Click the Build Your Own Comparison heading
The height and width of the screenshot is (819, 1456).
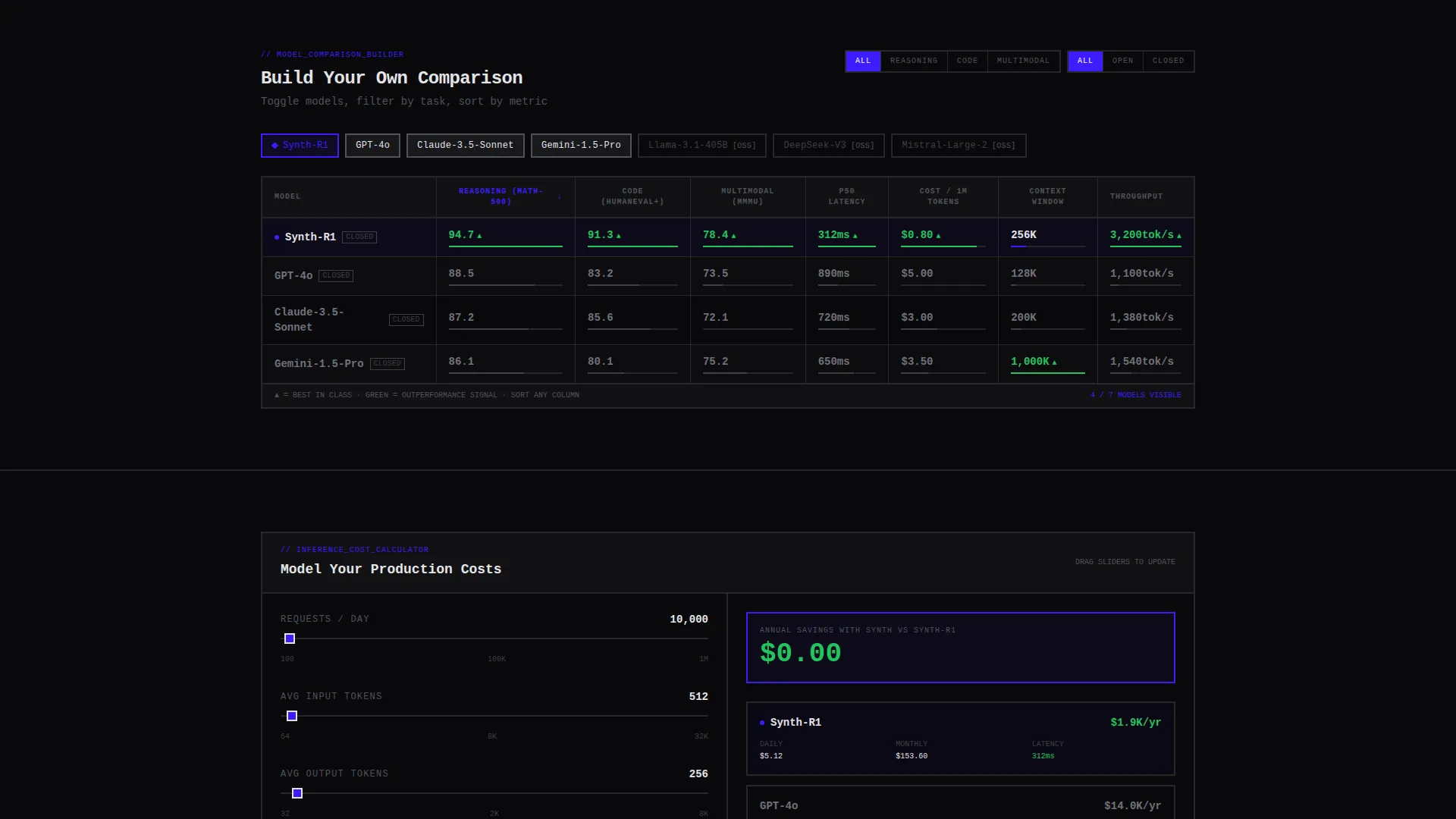click(391, 78)
